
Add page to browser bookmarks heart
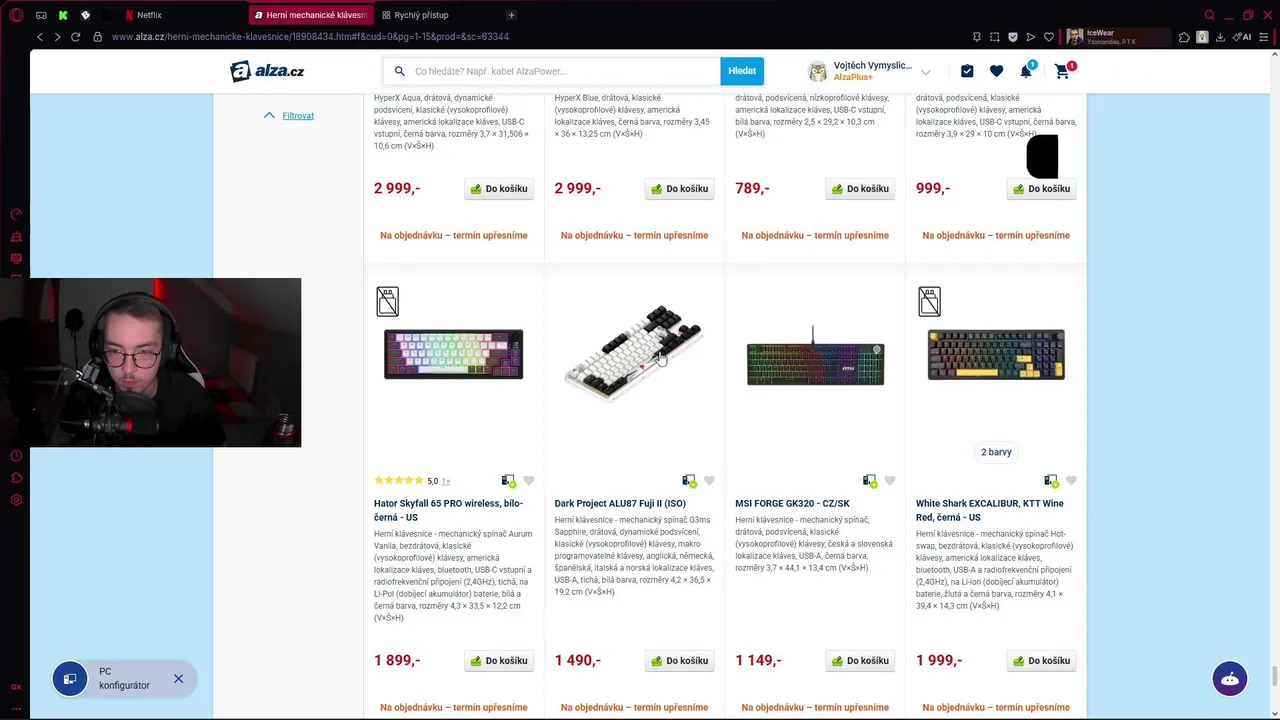point(1049,37)
